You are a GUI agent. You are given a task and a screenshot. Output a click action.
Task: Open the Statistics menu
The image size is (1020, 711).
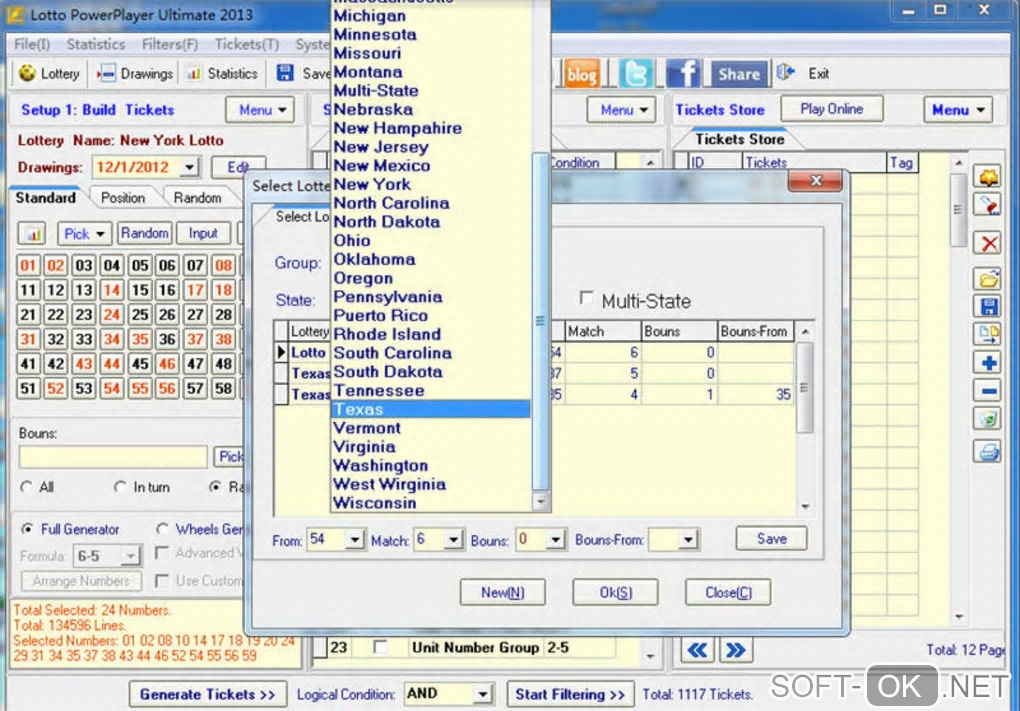tap(96, 44)
